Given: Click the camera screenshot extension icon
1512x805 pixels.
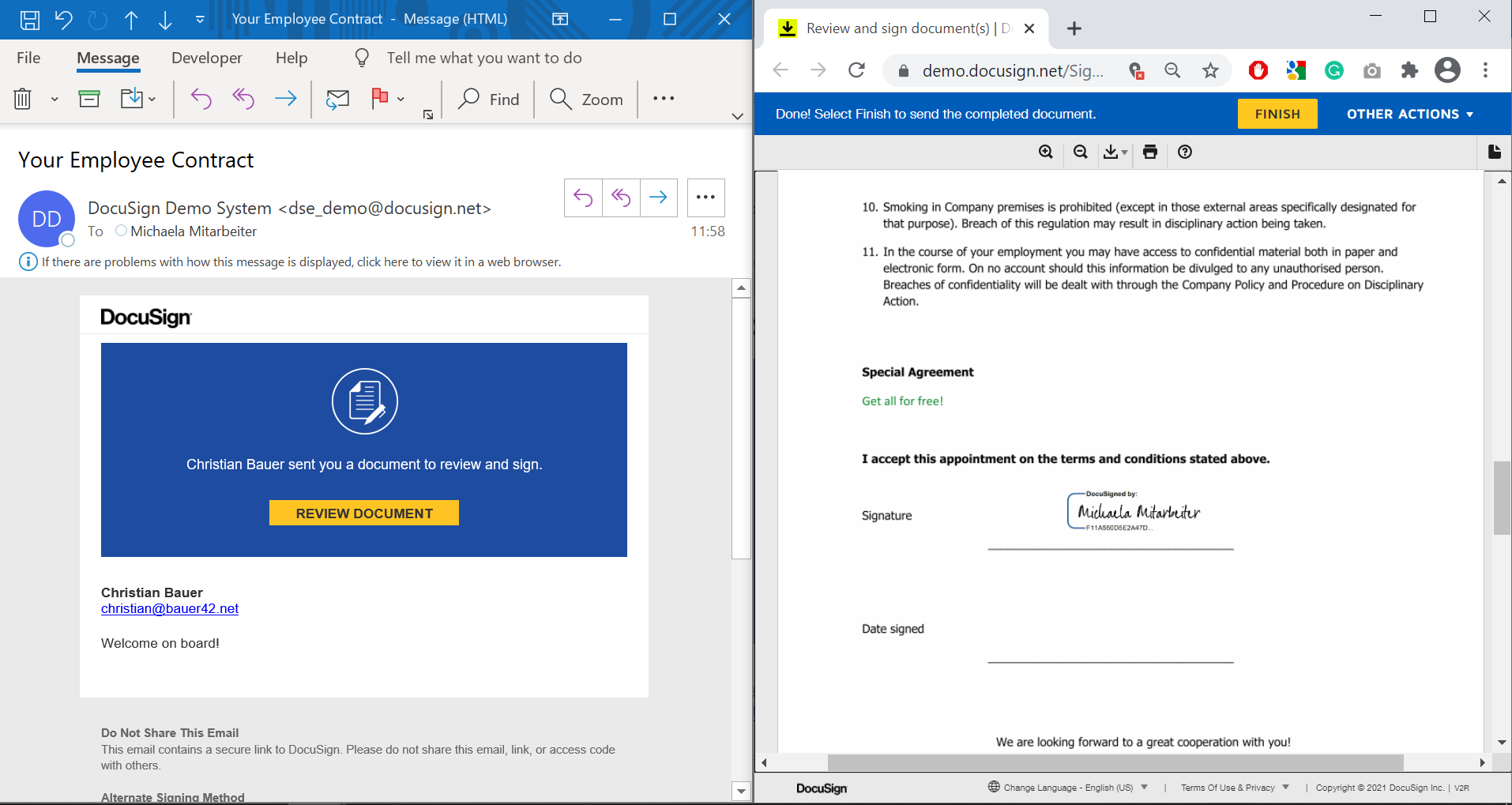Looking at the screenshot, I should pos(1372,70).
